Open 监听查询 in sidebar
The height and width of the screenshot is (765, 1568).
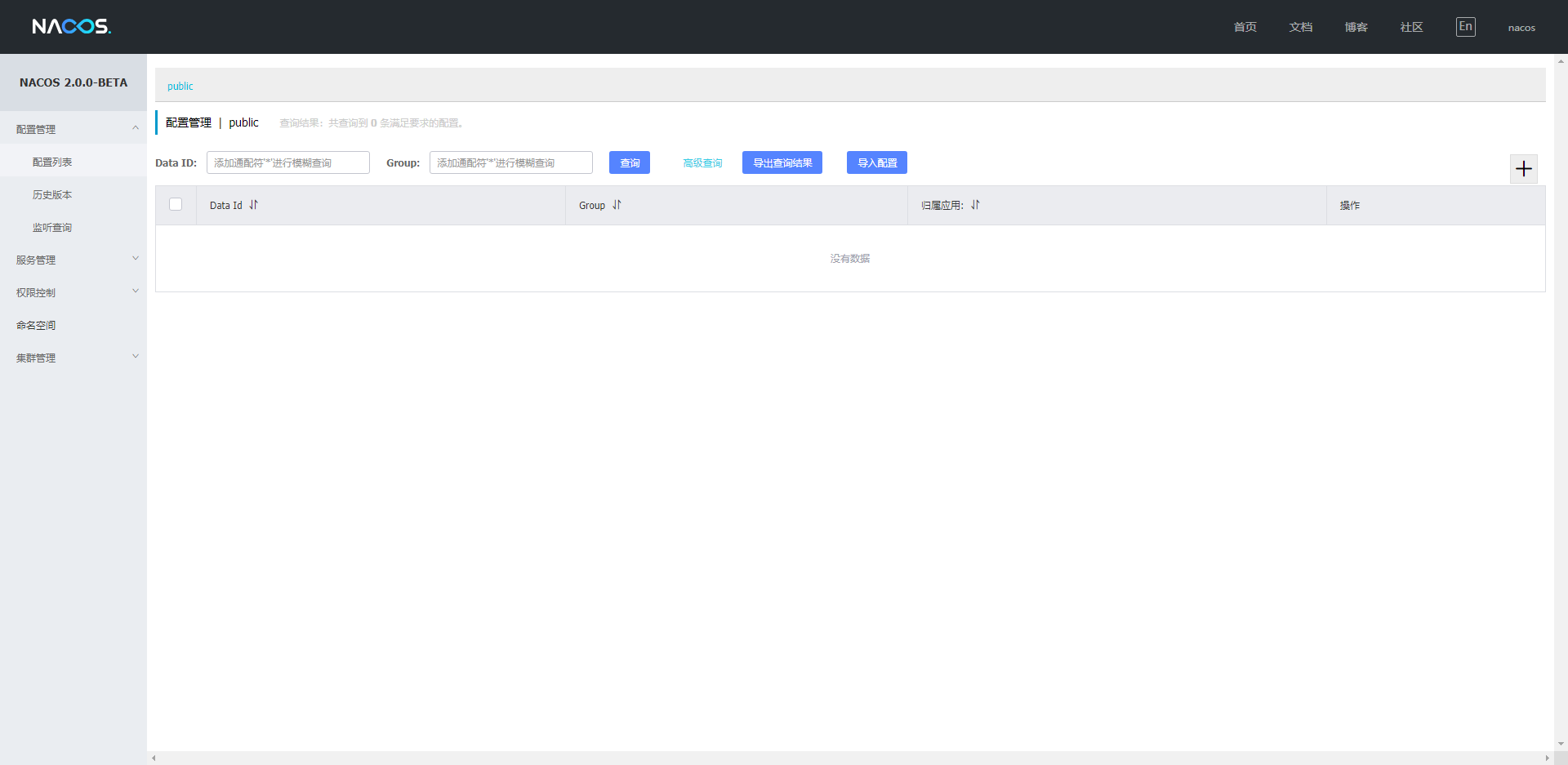click(x=73, y=227)
